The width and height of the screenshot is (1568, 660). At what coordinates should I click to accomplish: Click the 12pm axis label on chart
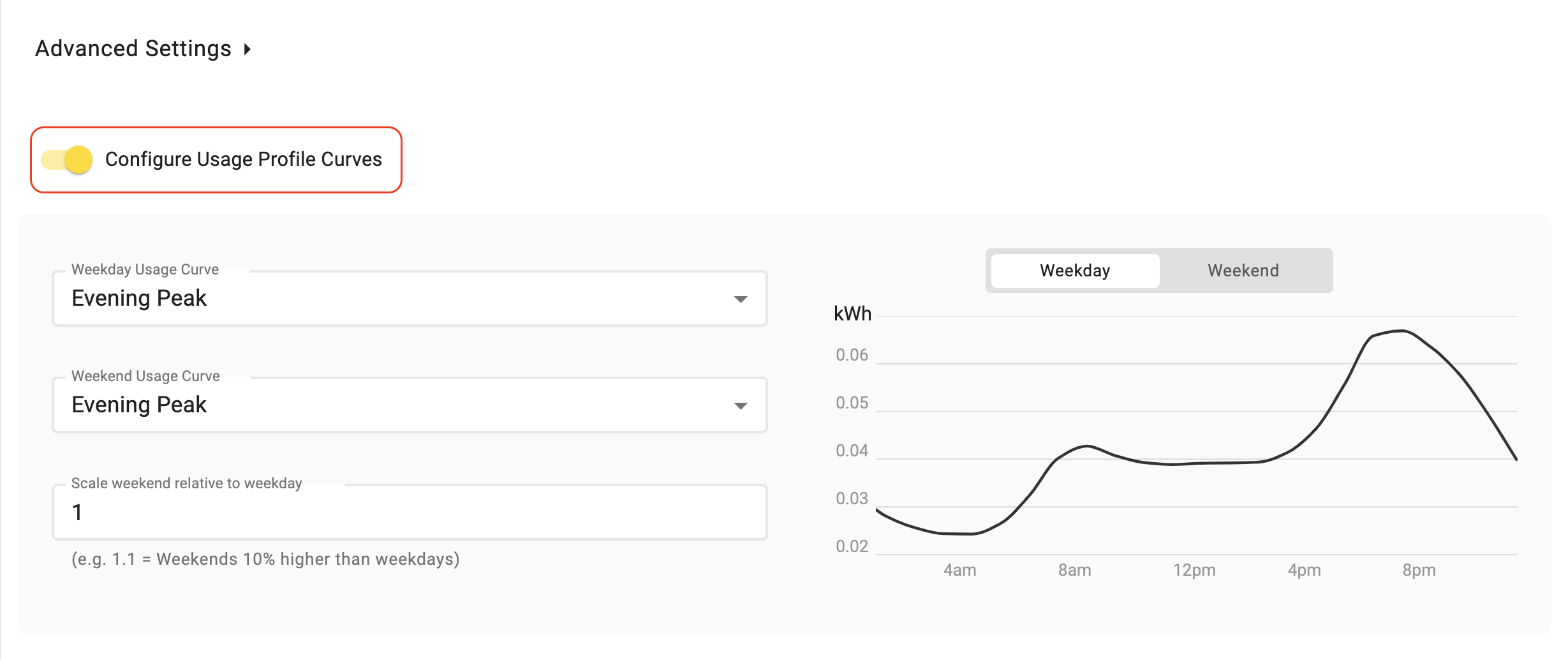pyautogui.click(x=1194, y=570)
